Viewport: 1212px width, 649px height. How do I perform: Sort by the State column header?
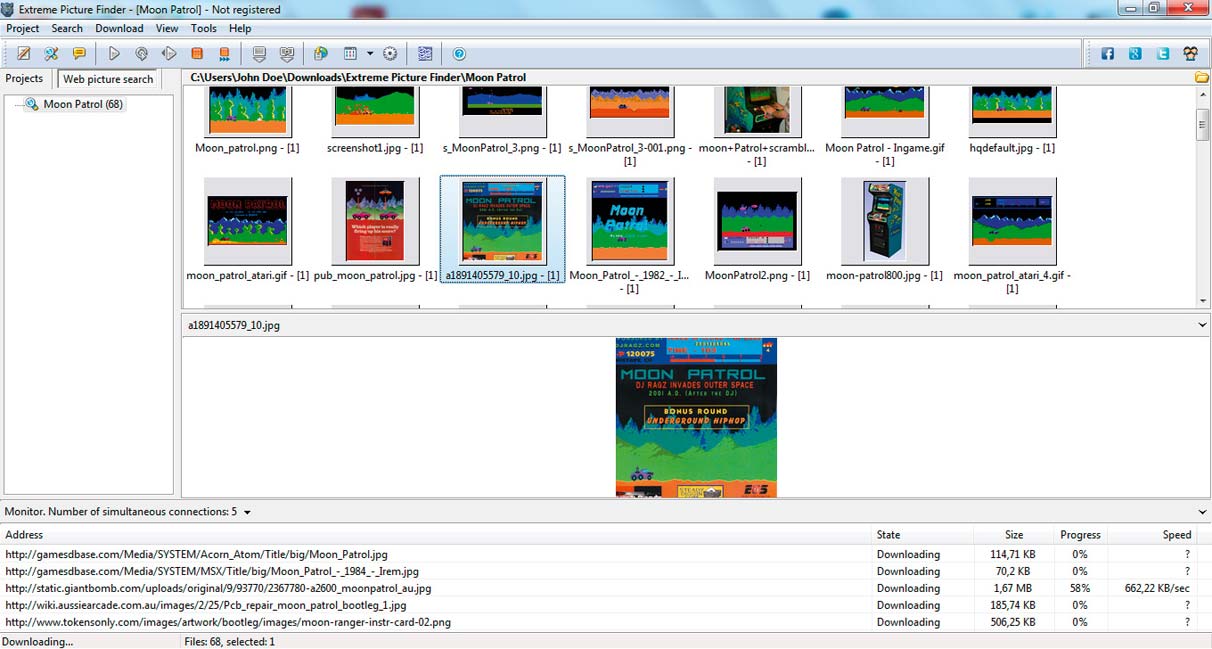(x=923, y=535)
